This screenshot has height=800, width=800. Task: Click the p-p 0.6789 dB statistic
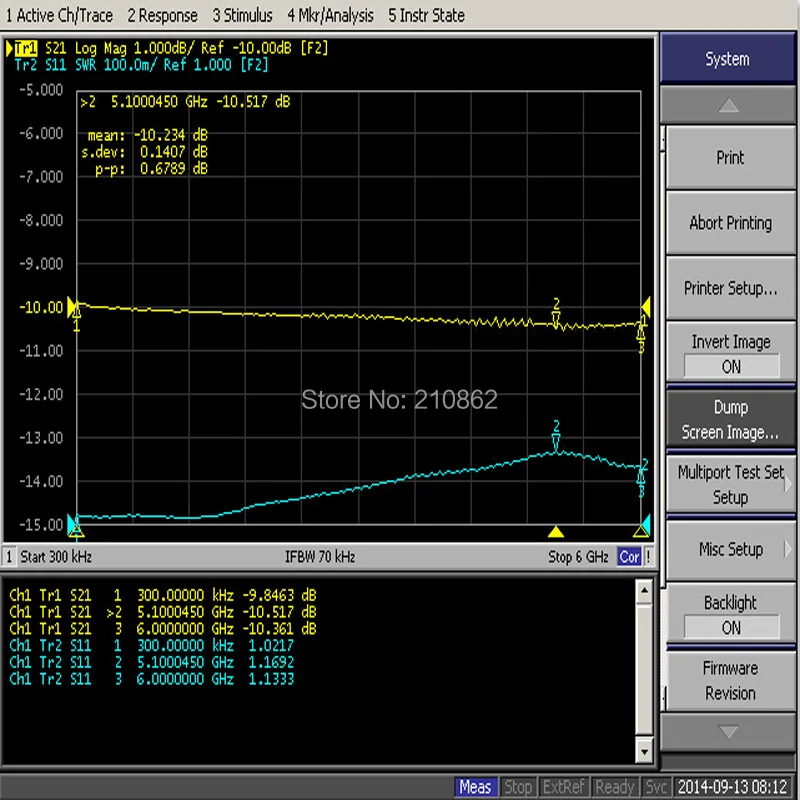click(152, 169)
